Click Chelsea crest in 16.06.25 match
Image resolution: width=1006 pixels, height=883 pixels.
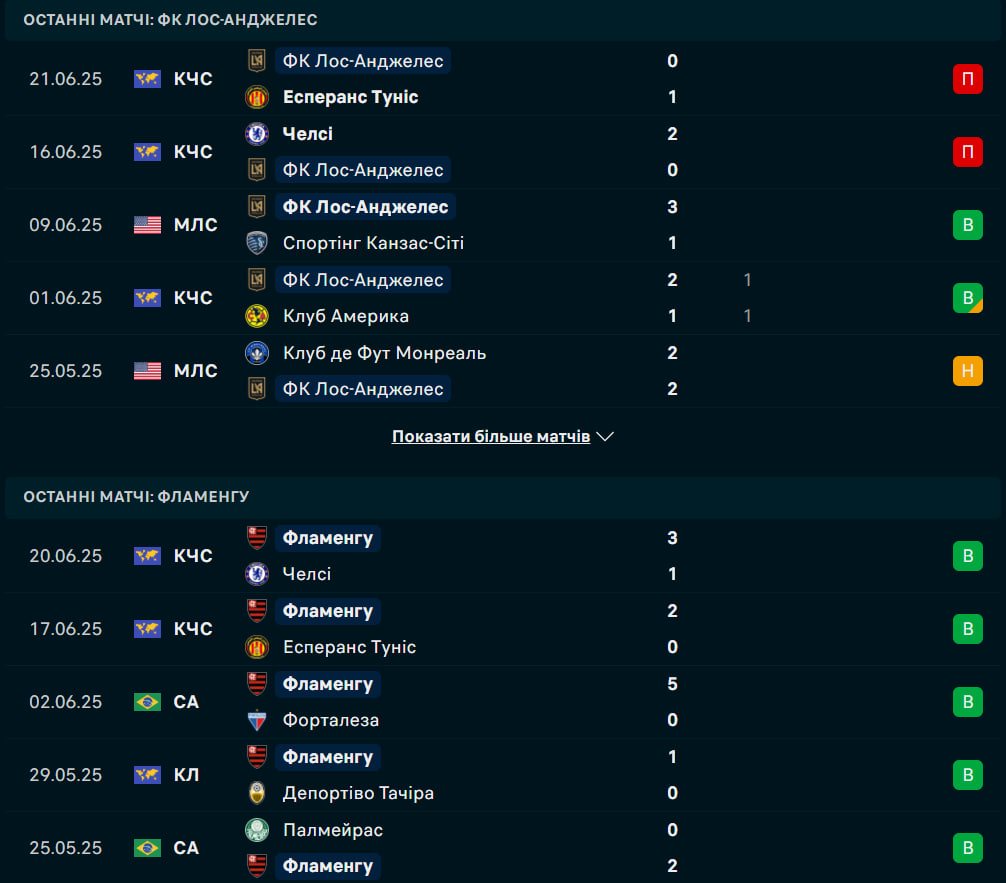[257, 134]
